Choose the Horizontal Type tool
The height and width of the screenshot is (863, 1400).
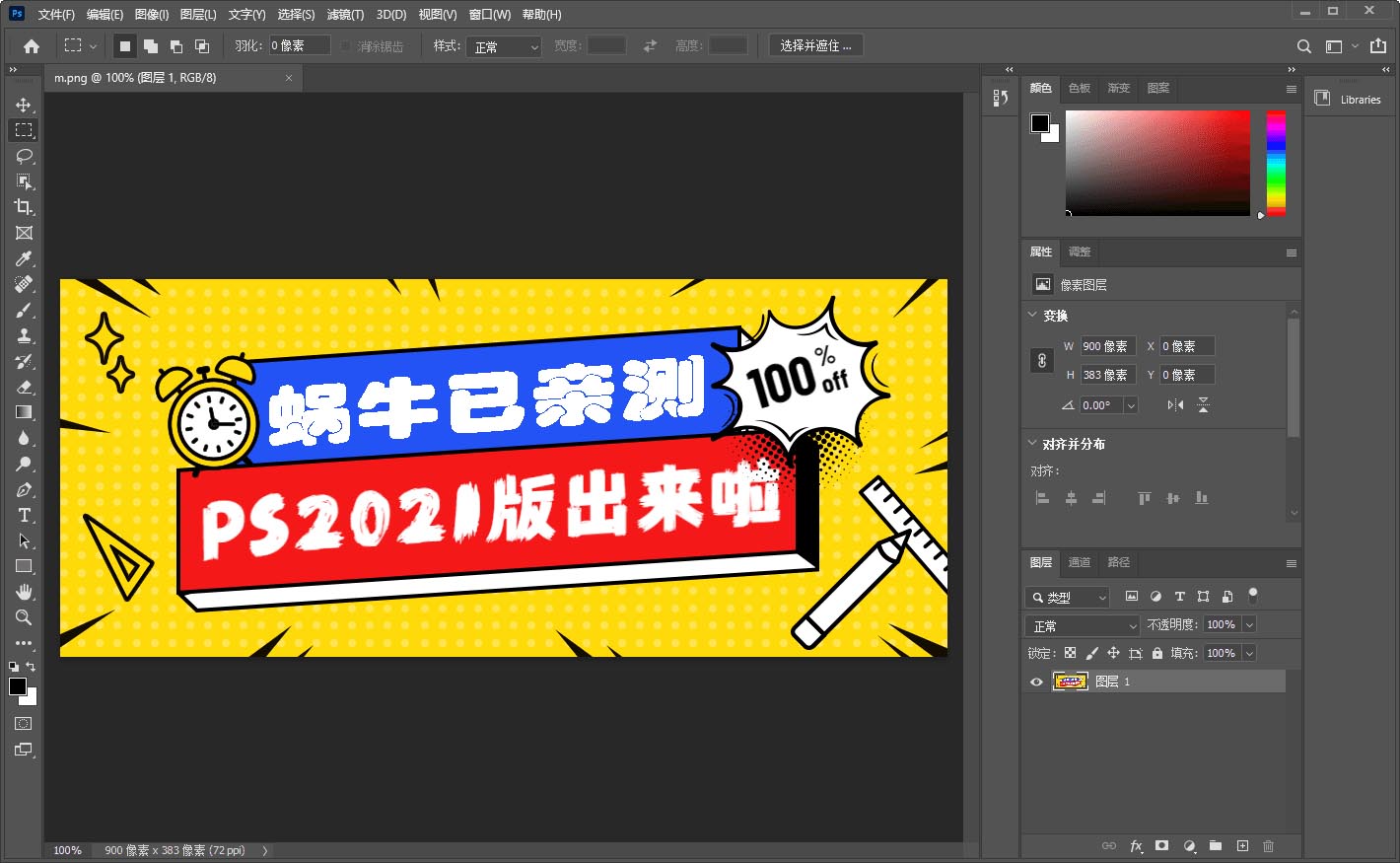(x=25, y=515)
